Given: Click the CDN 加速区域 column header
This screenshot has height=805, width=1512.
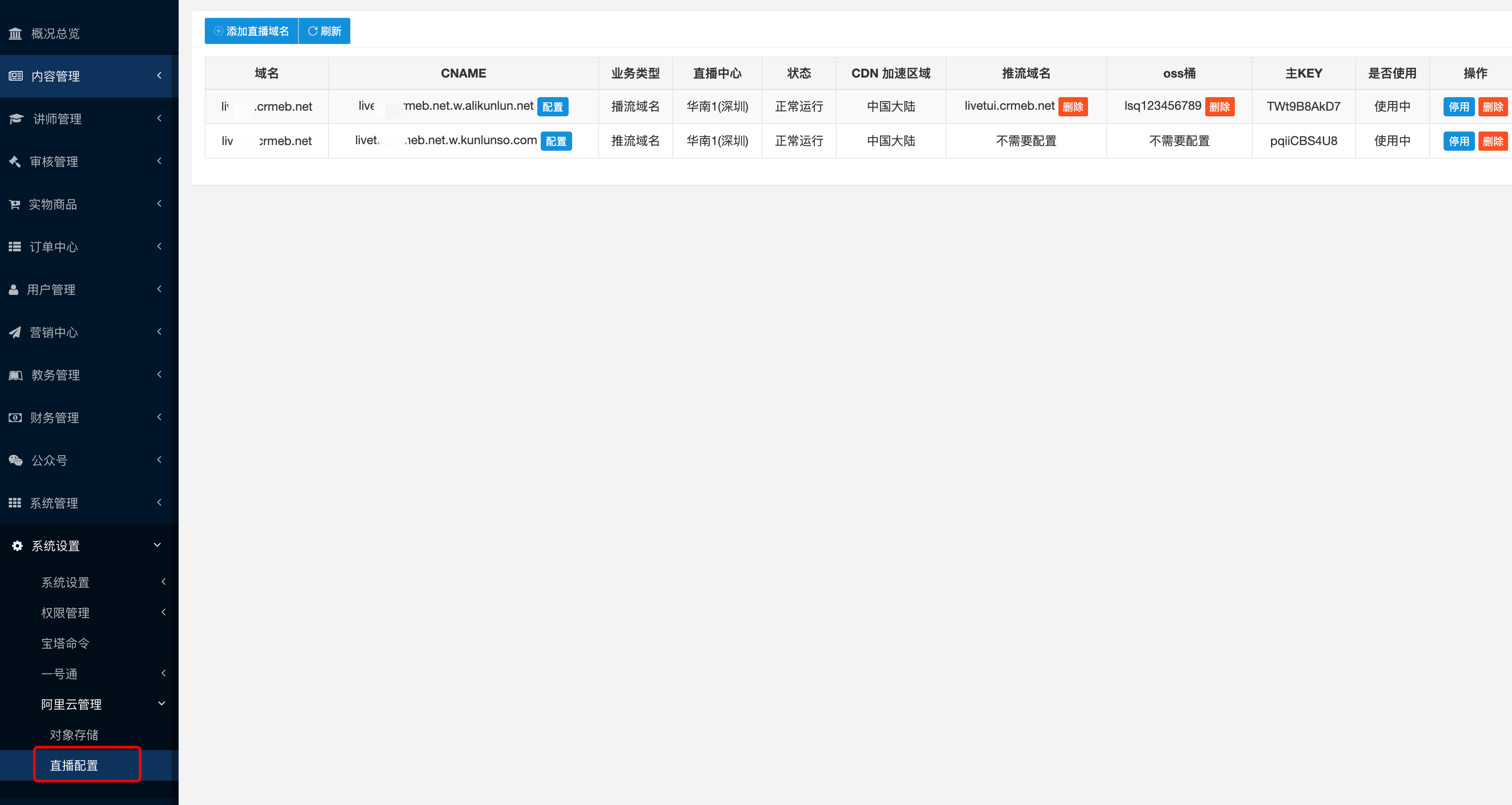Looking at the screenshot, I should click(x=891, y=73).
